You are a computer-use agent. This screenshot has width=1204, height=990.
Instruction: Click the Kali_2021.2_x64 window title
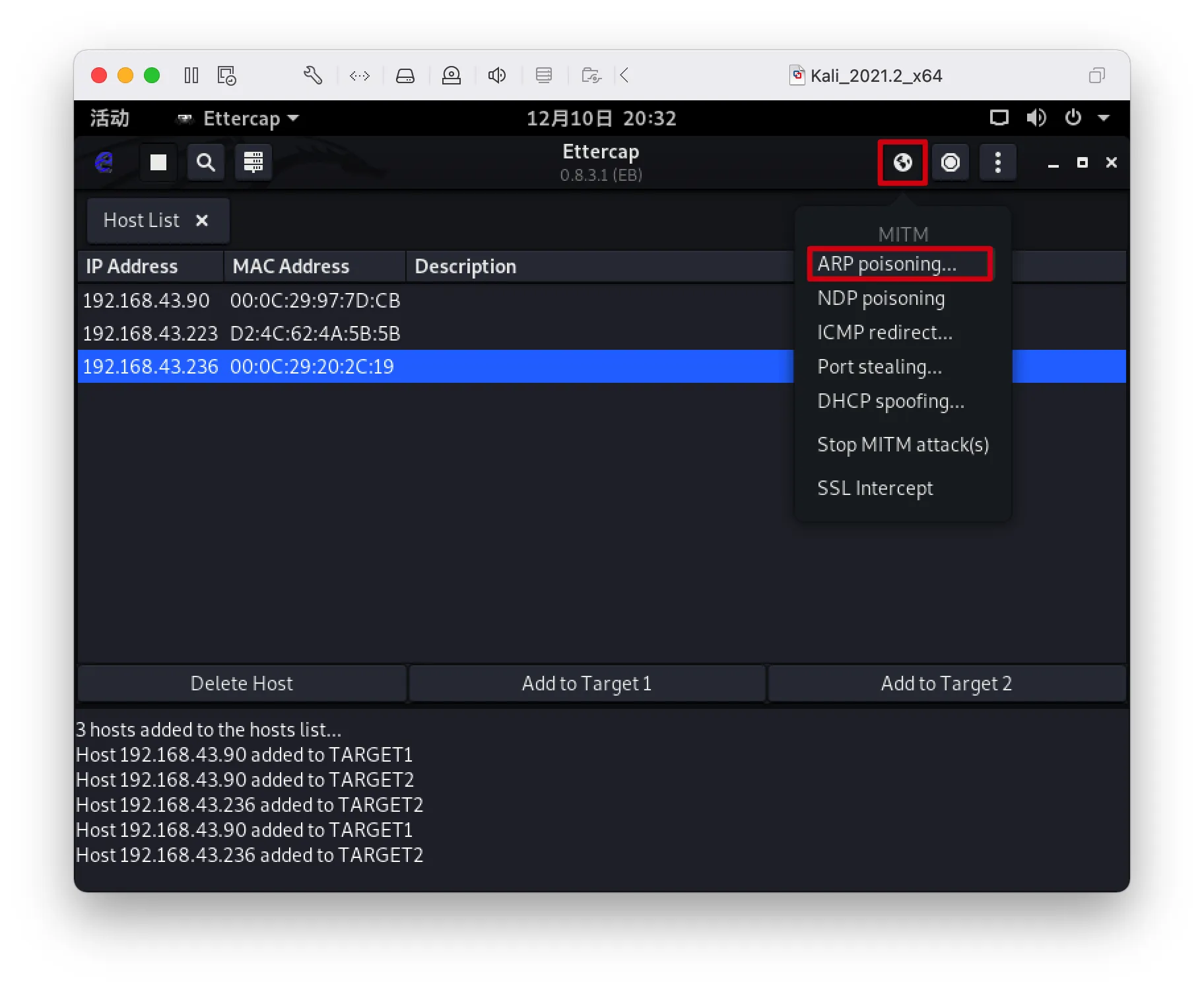876,76
